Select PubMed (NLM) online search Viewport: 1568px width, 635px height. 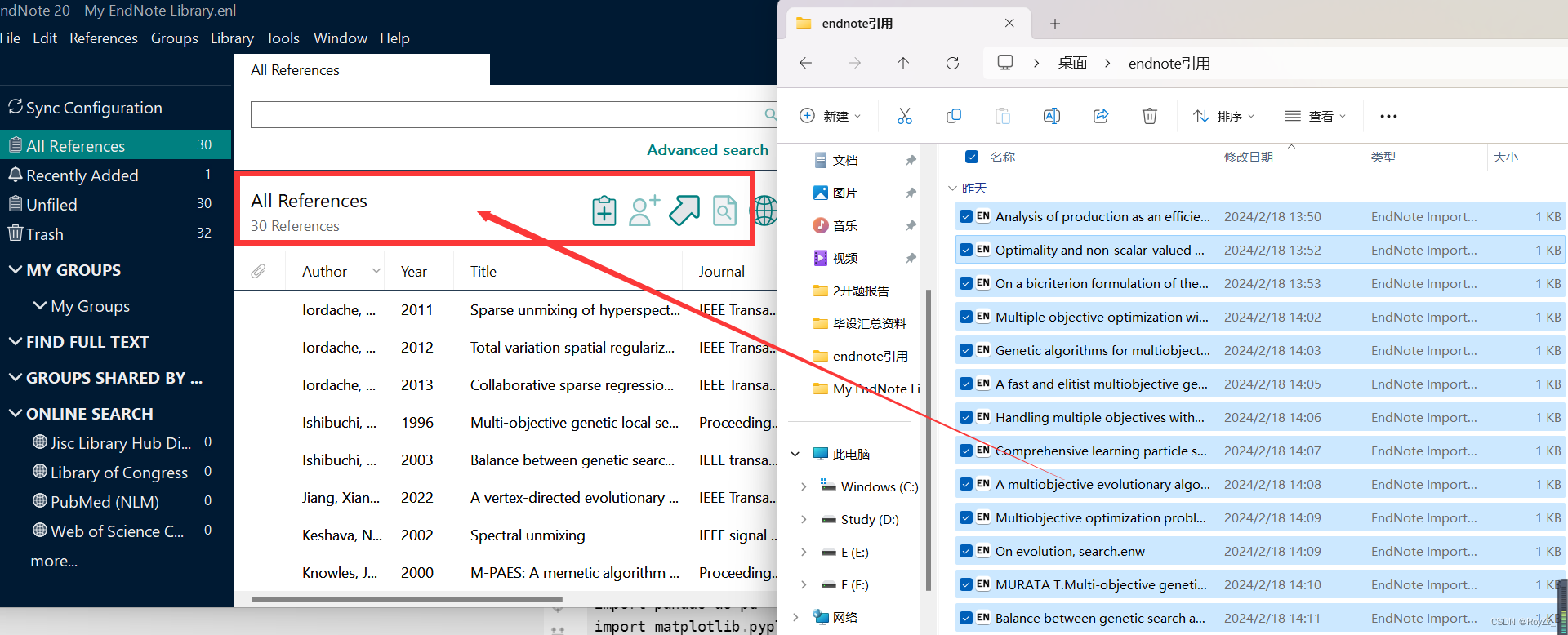97,501
